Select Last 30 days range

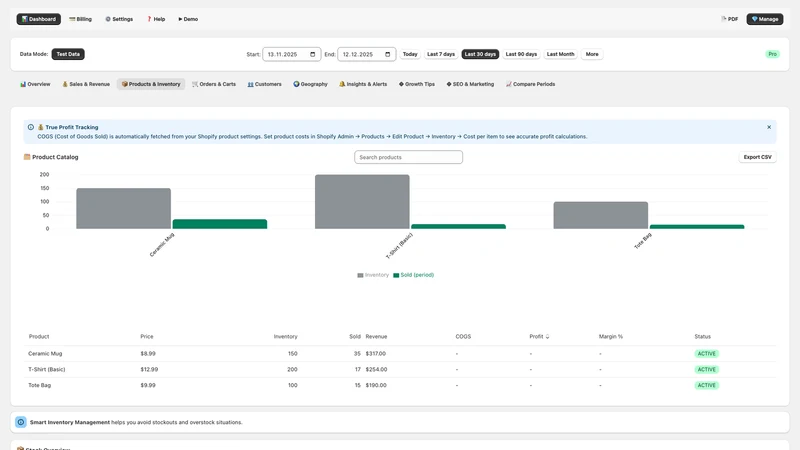[x=480, y=54]
